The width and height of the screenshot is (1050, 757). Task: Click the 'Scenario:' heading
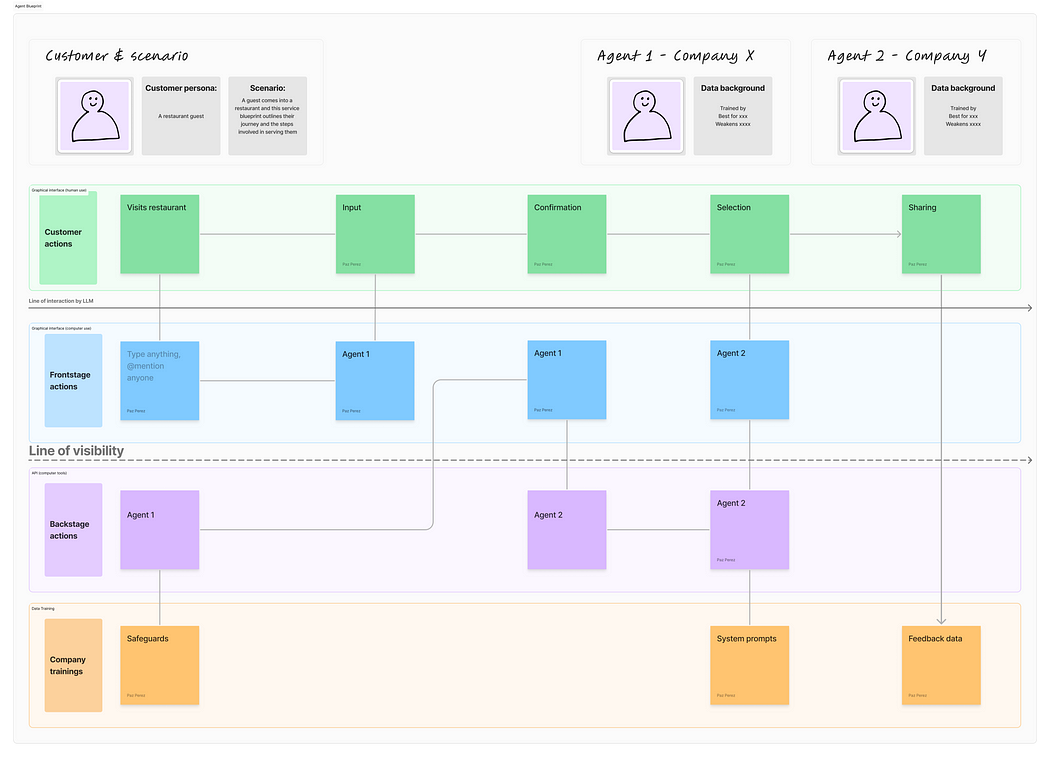[x=267, y=88]
